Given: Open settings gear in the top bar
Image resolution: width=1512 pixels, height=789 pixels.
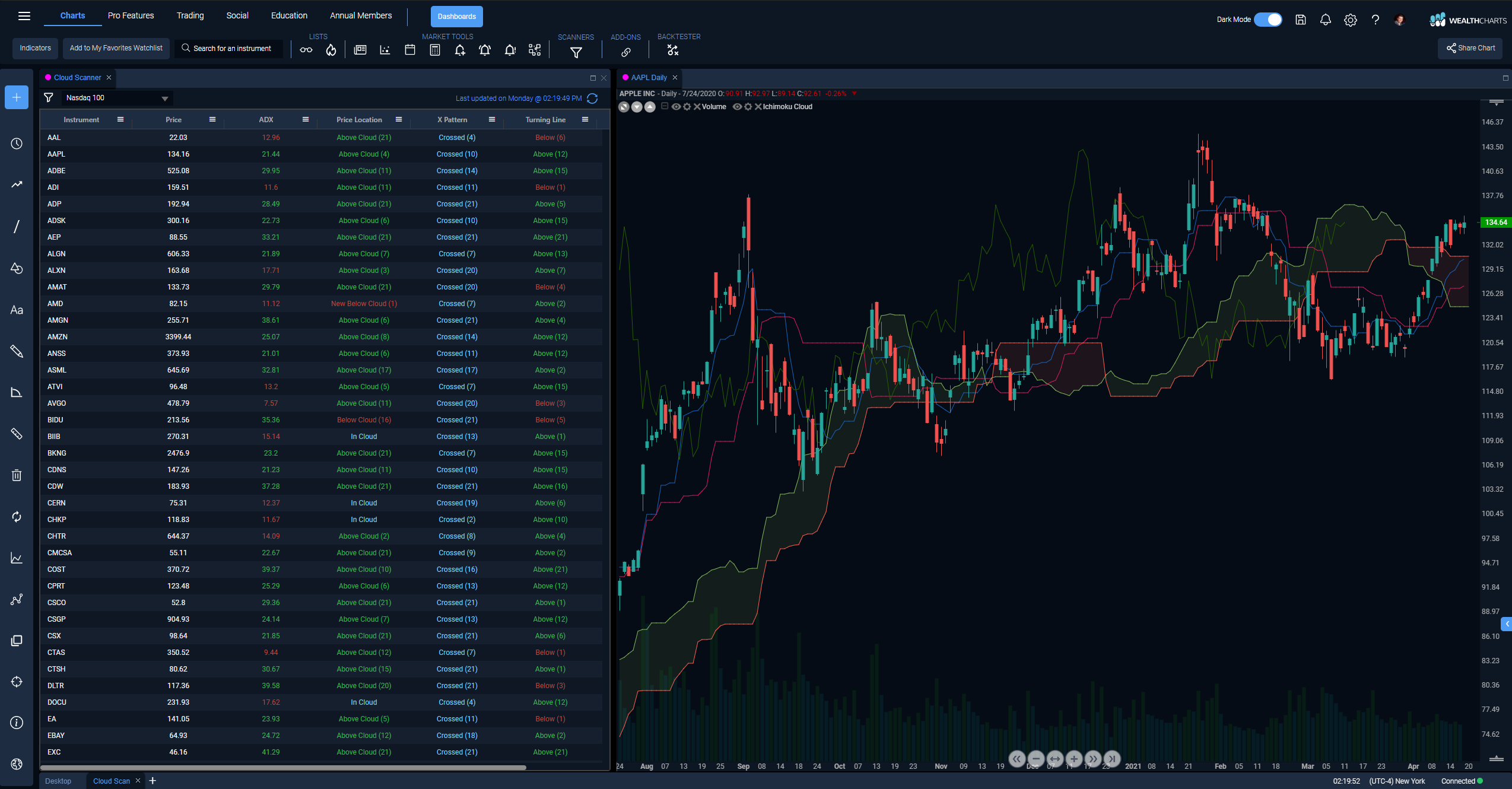Looking at the screenshot, I should tap(1351, 20).
